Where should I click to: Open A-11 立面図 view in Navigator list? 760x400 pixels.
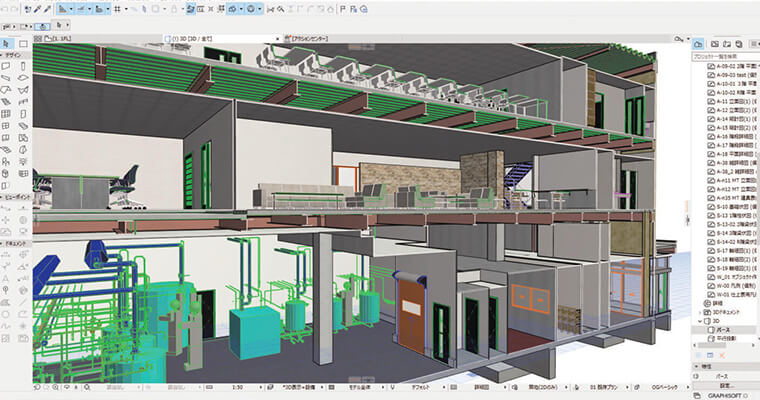tap(735, 103)
